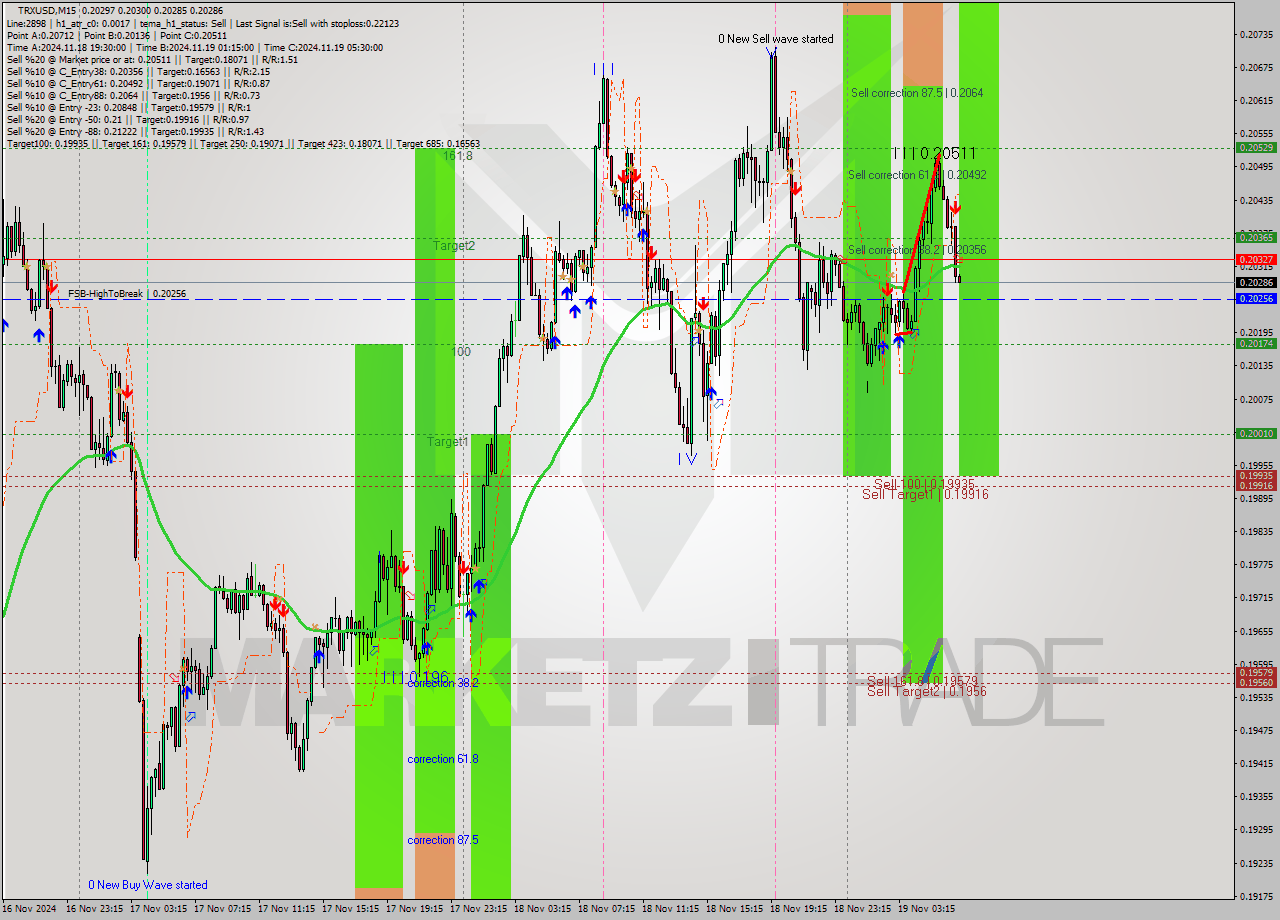Click the '17 Nov 19:15' time axis label
This screenshot has width=1280, height=920.
415,909
